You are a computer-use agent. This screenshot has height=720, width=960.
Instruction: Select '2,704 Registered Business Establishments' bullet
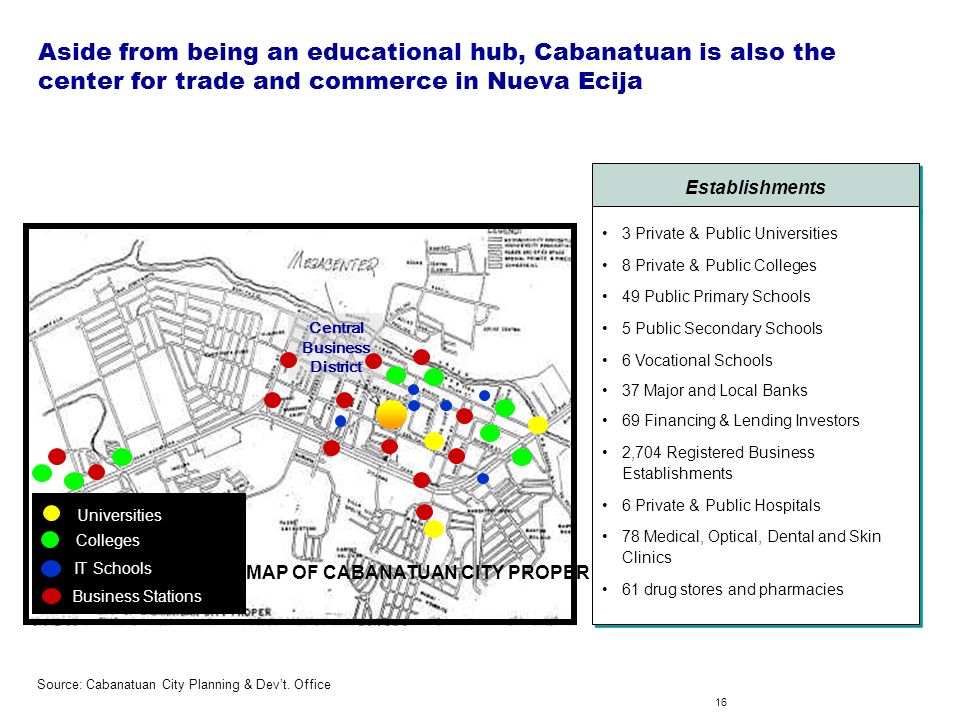pos(718,462)
